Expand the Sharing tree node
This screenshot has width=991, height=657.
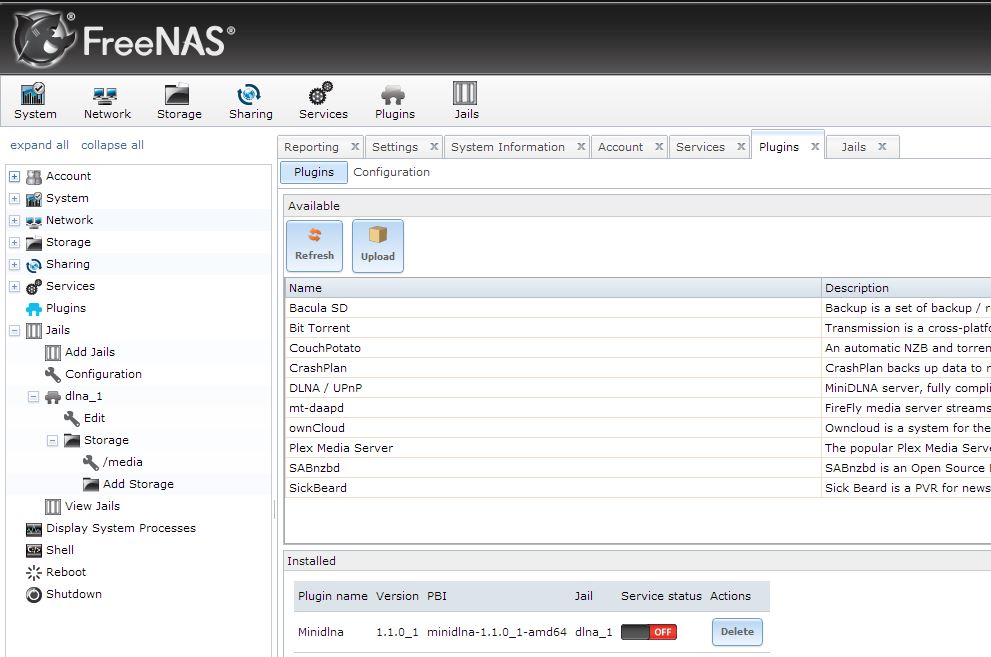tap(15, 265)
